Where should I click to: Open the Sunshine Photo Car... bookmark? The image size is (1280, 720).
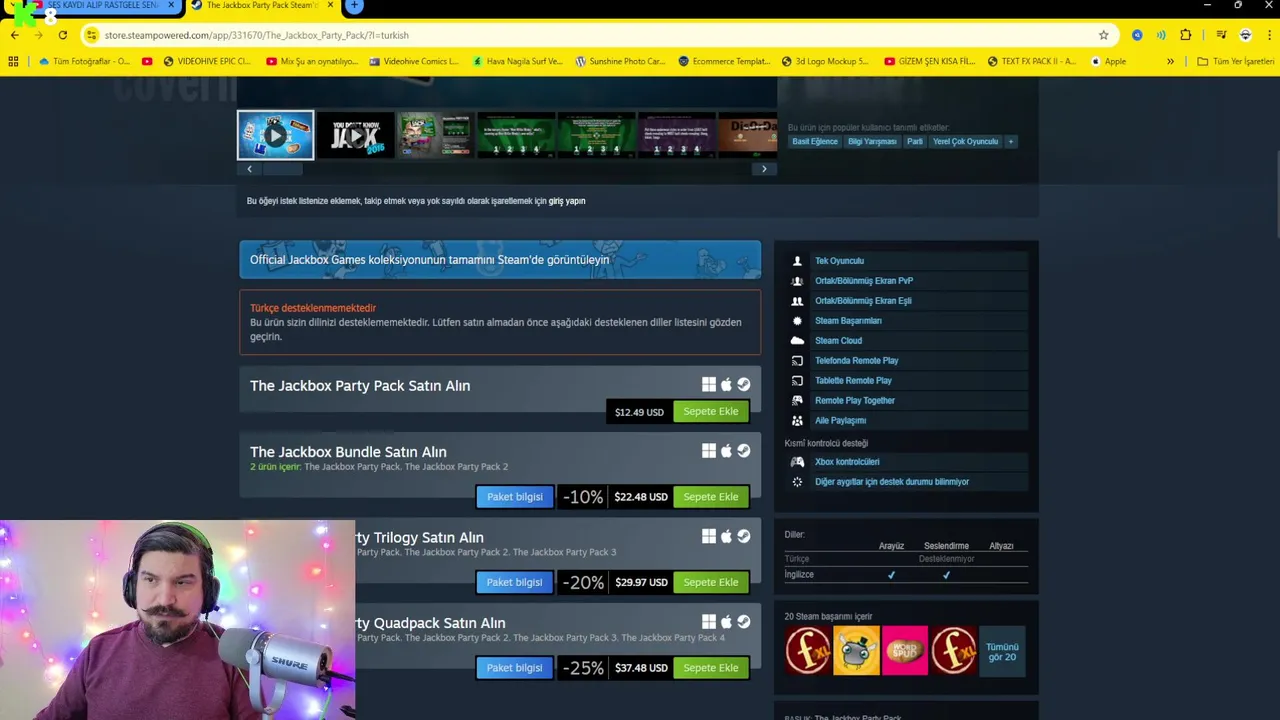tap(620, 61)
